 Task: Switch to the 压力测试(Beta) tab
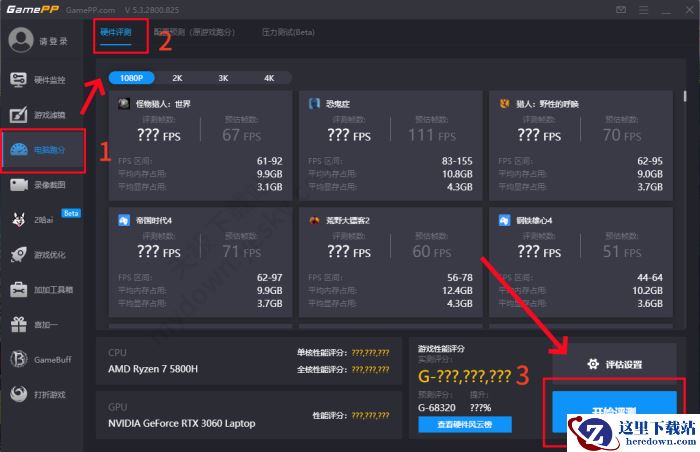[288, 32]
